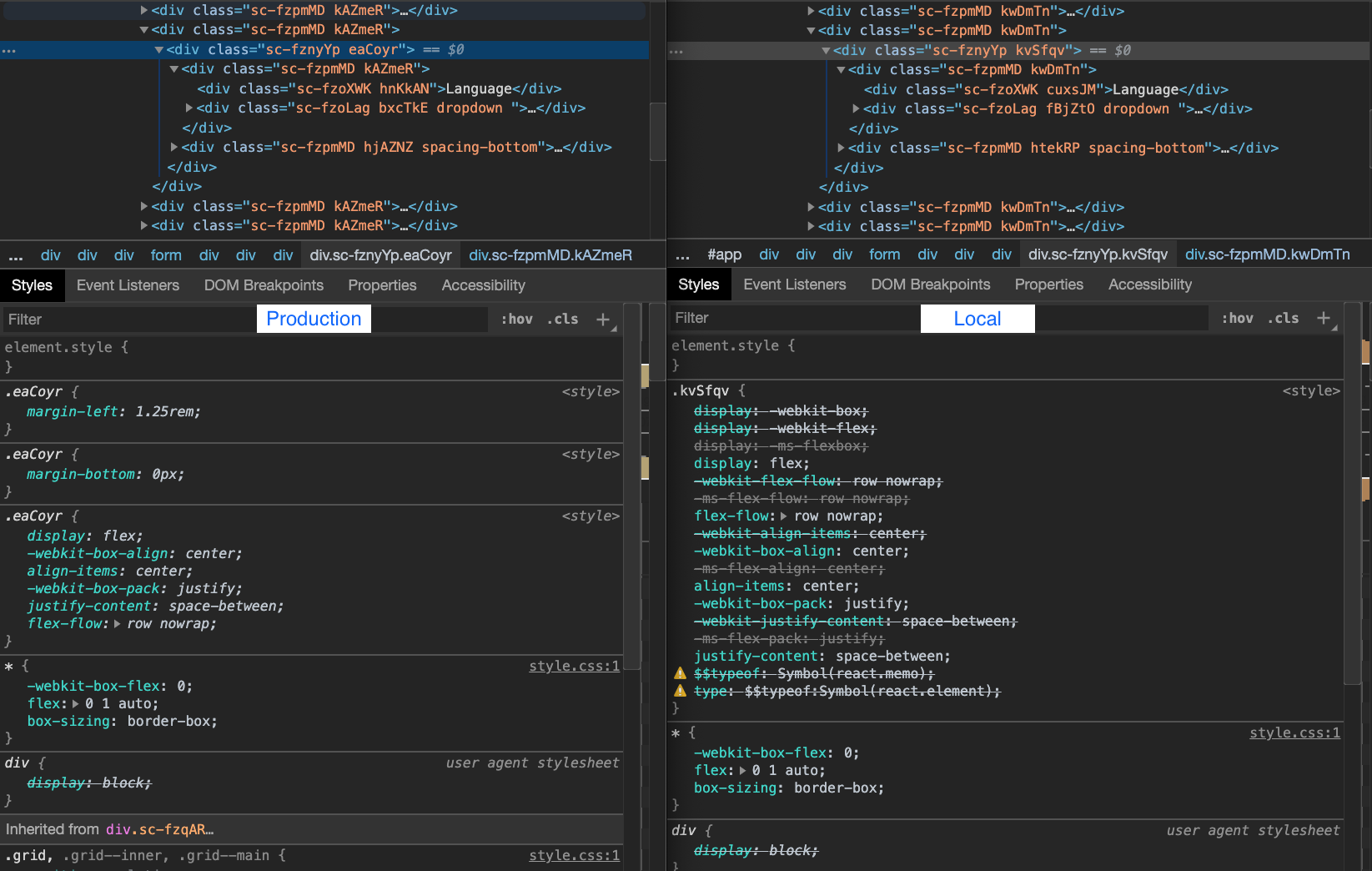Viewport: 1372px width, 871px height.
Task: Expand the bxcTkE dropdown div
Action: [x=189, y=108]
